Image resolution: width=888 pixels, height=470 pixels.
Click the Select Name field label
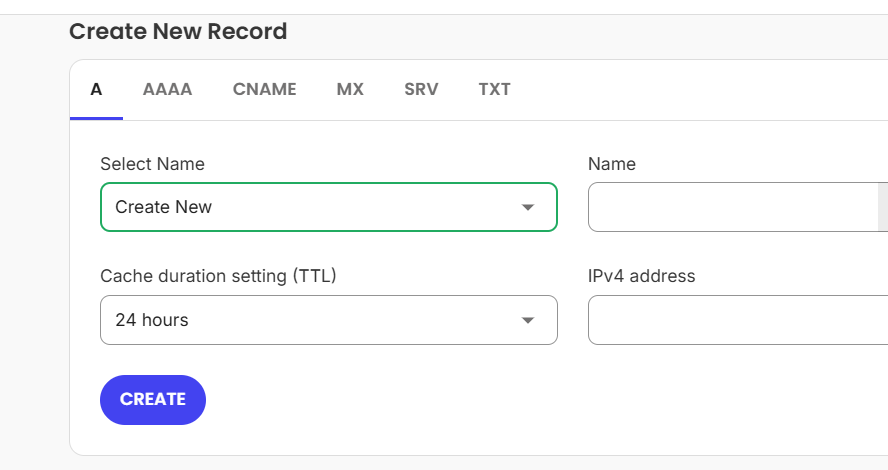(x=152, y=164)
